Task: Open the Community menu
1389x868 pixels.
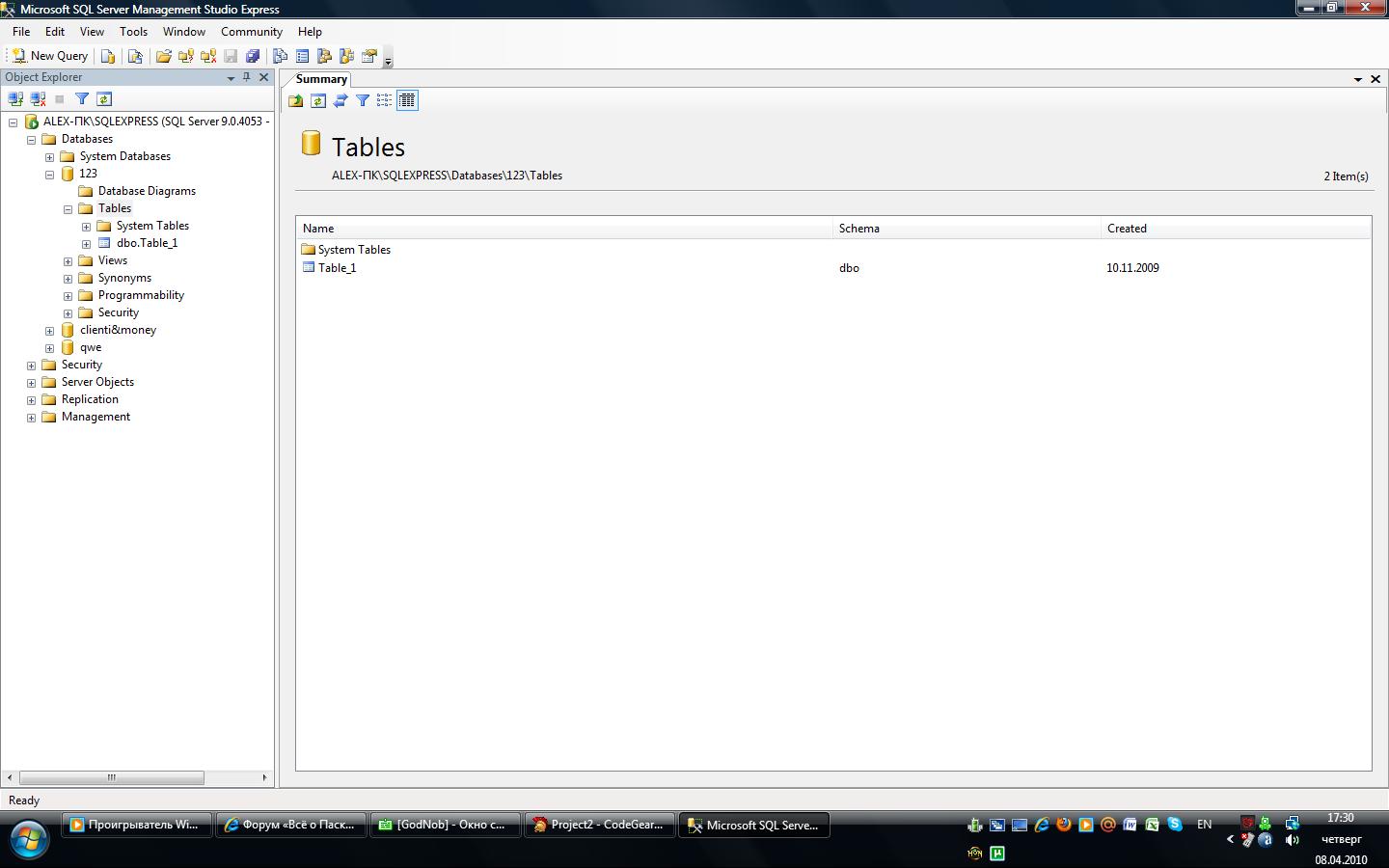Action: click(251, 32)
